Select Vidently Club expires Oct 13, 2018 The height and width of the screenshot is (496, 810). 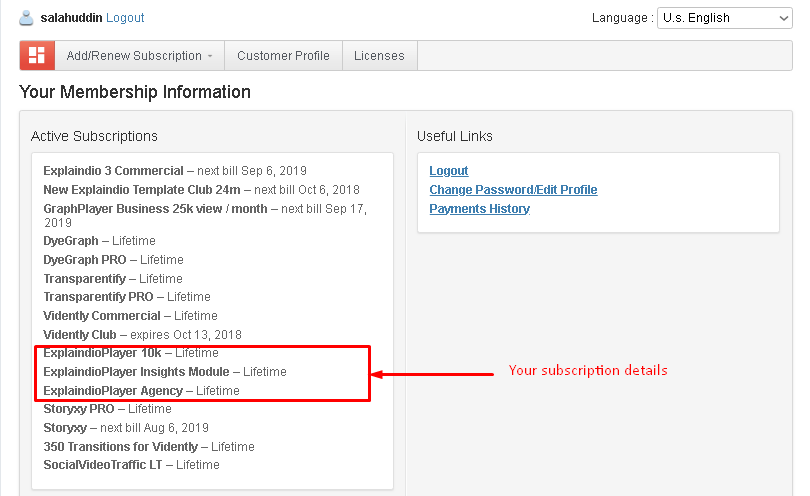coord(142,335)
